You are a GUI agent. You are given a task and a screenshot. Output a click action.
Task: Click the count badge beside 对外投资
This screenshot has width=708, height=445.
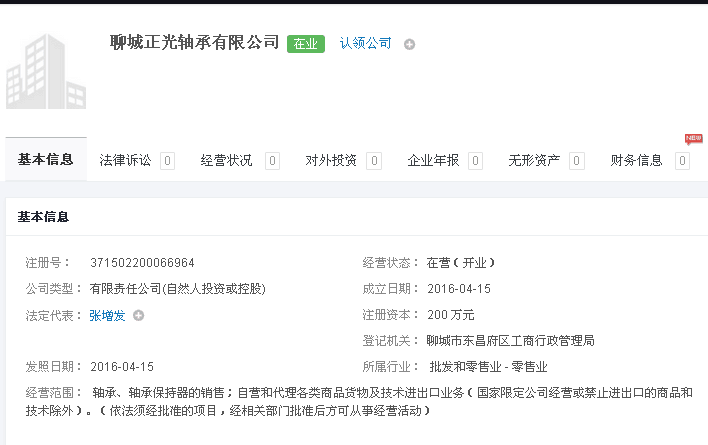pos(373,161)
